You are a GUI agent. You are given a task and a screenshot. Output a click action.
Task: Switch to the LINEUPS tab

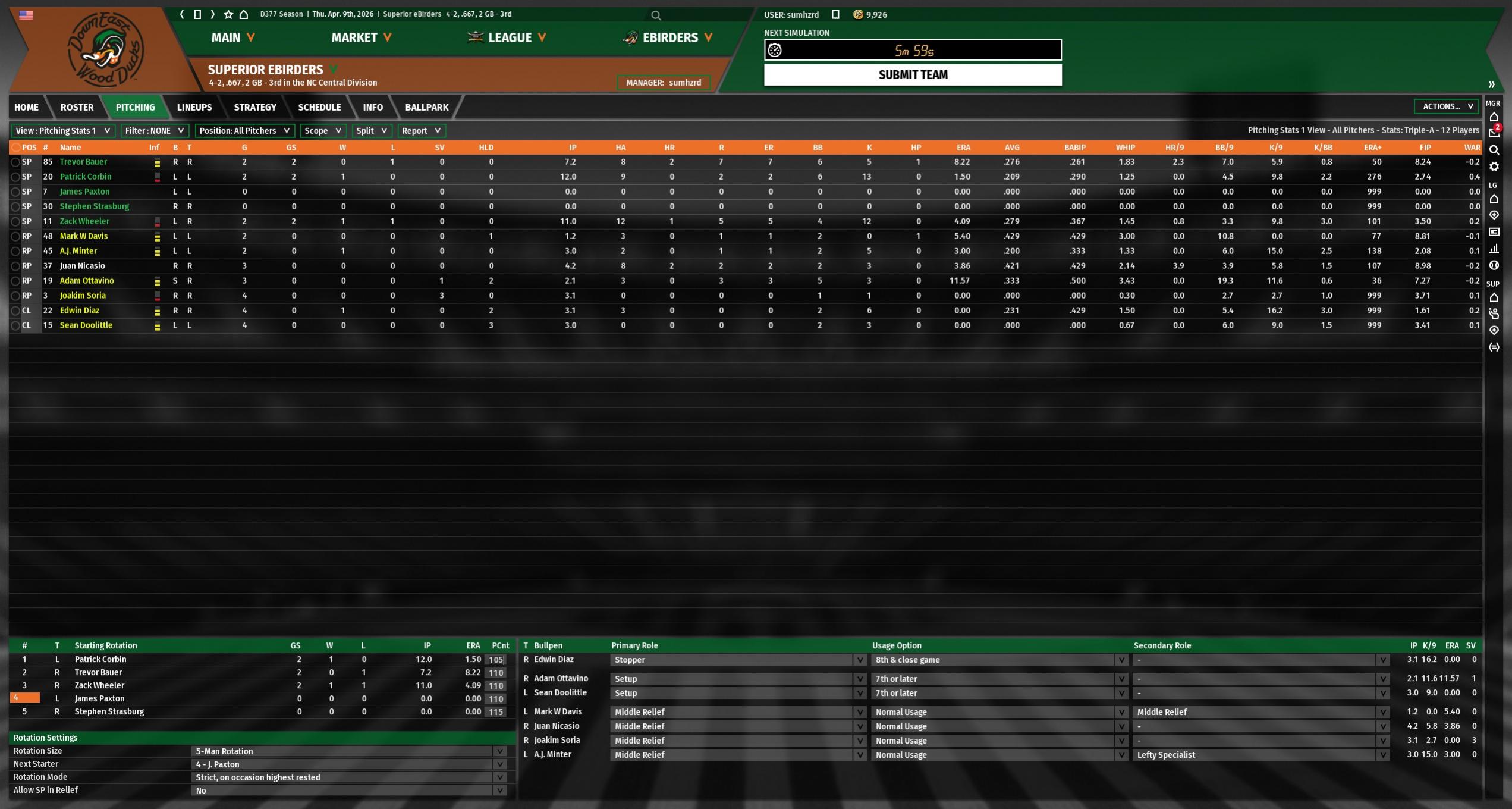(x=194, y=108)
